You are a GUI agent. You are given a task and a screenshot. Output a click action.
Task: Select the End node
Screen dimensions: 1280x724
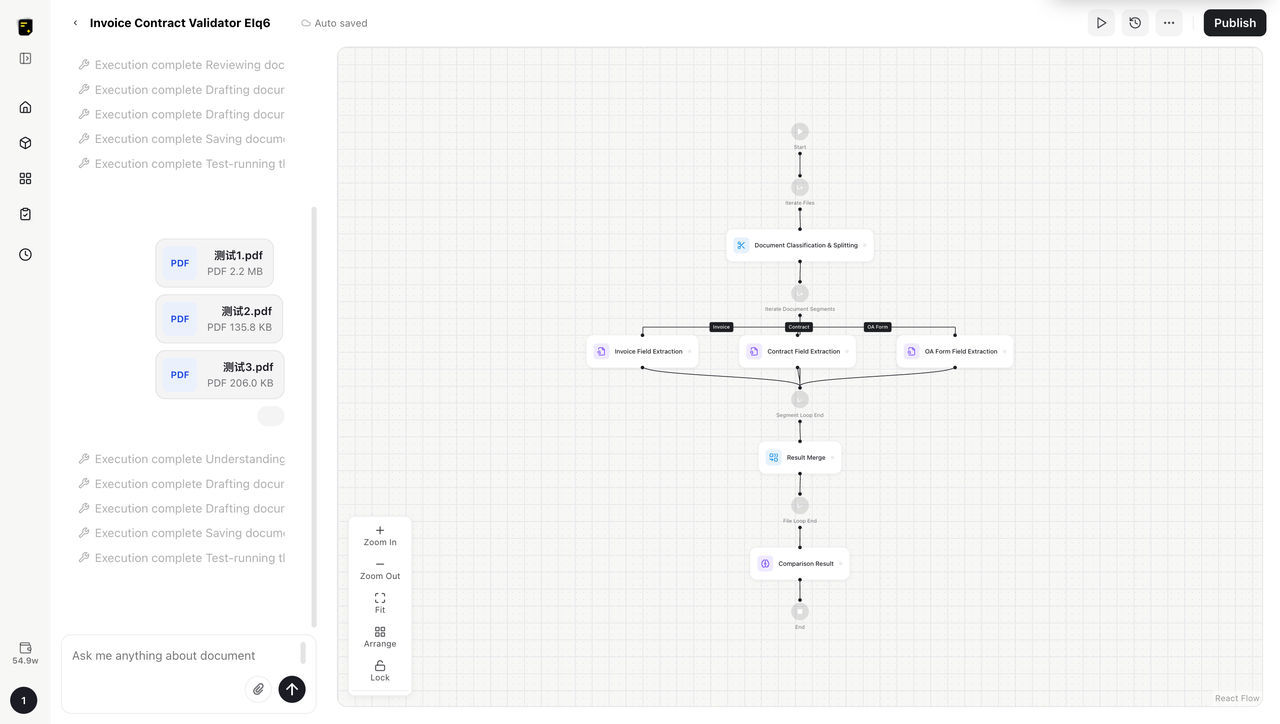(x=800, y=611)
